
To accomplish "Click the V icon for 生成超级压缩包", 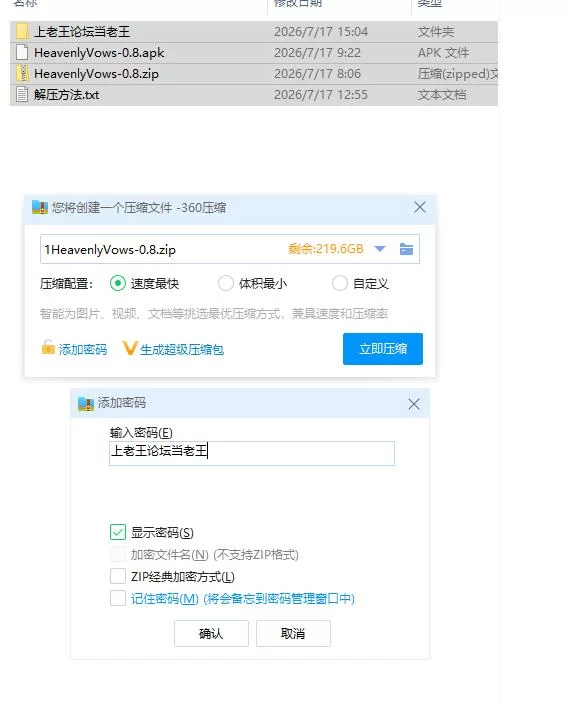I will point(129,348).
